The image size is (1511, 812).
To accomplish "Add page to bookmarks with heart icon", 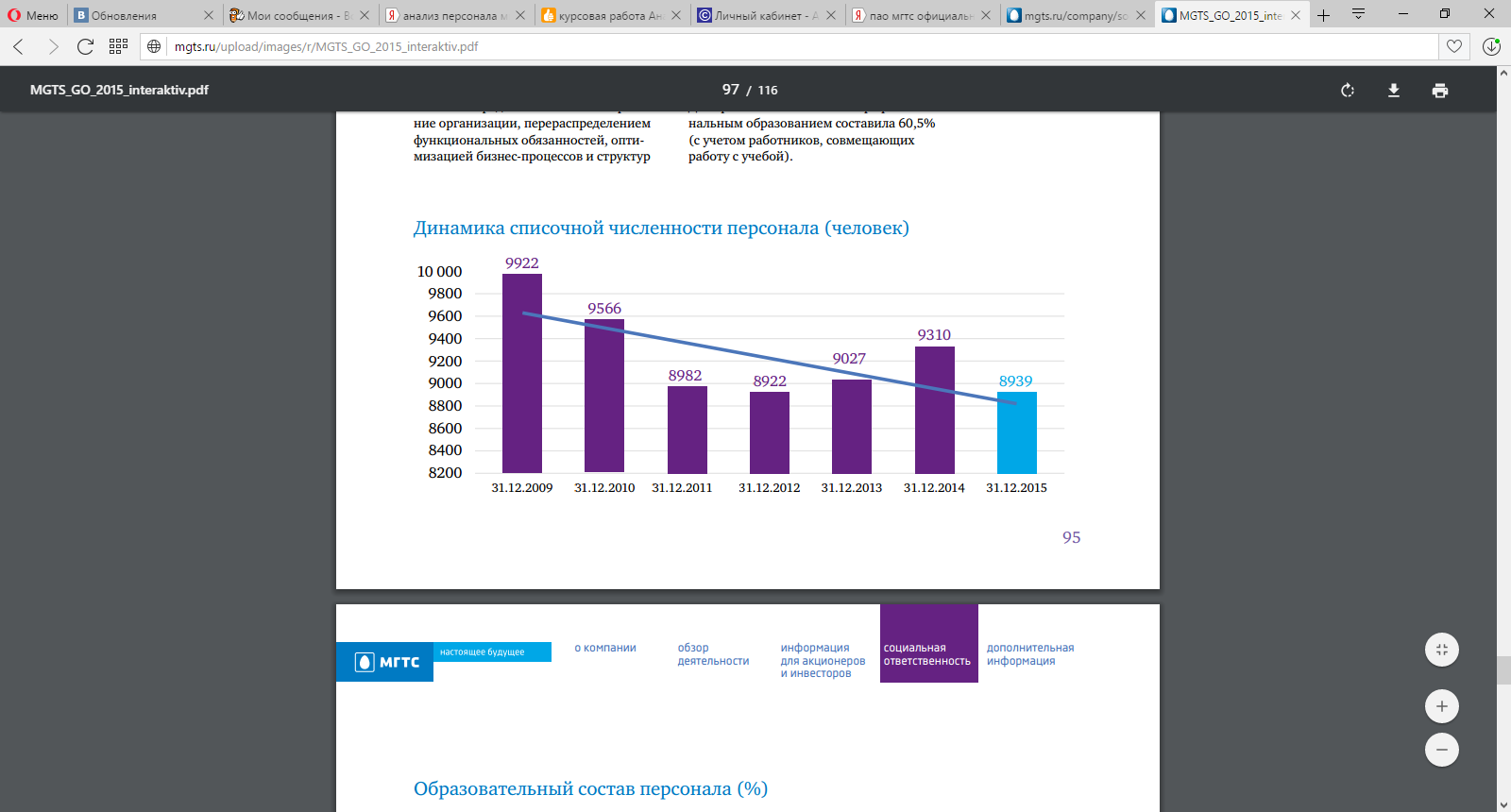I will (x=1454, y=46).
